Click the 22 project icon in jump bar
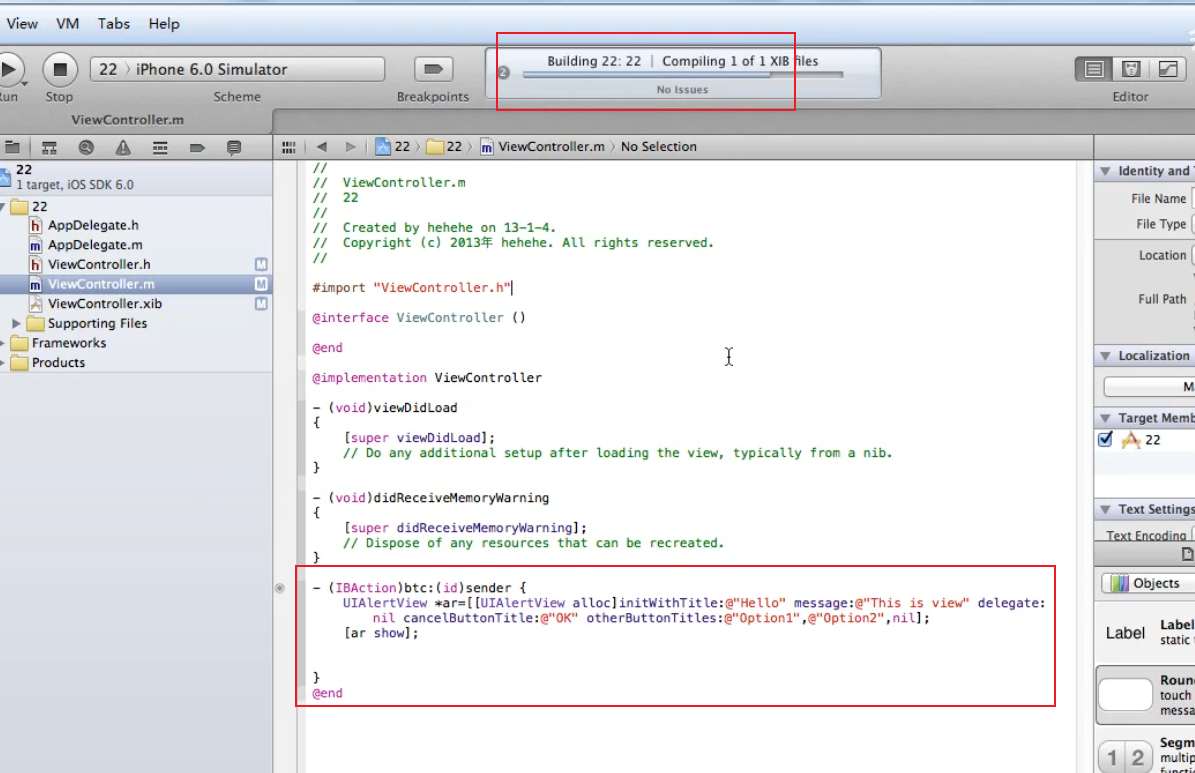 coord(383,146)
